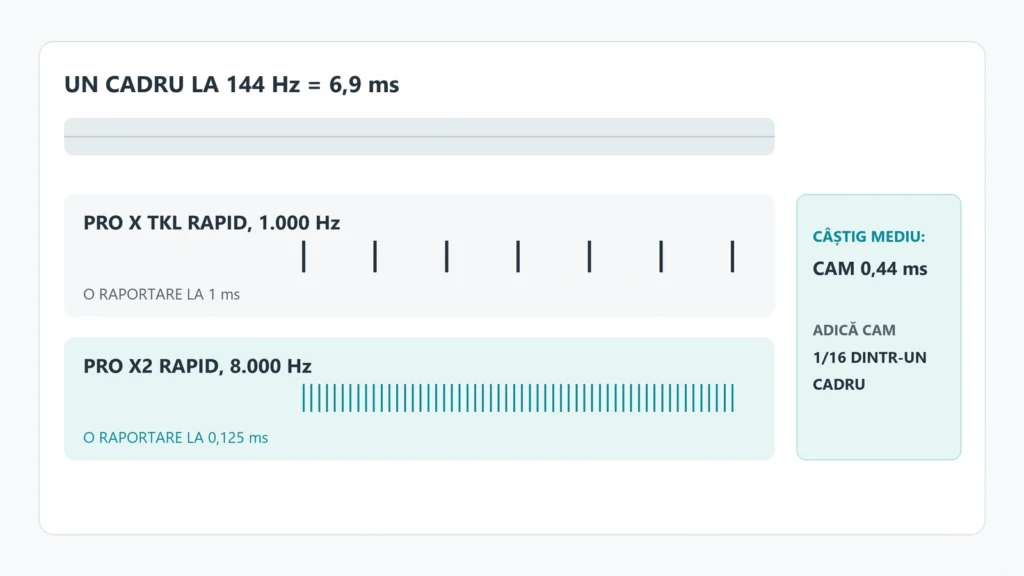Select the 'PRO X TKL RAPID, 1.000 Hz' title

212,223
